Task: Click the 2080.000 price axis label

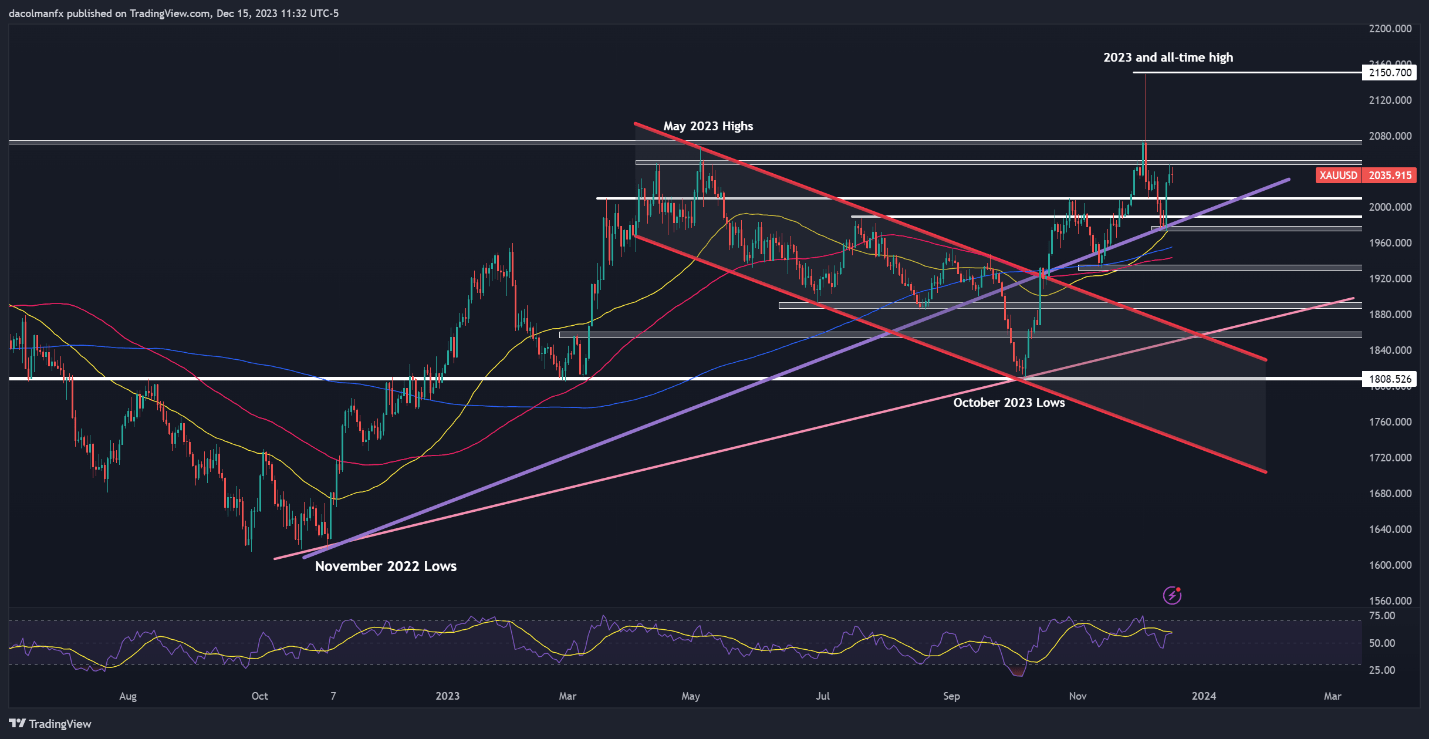Action: click(1390, 136)
